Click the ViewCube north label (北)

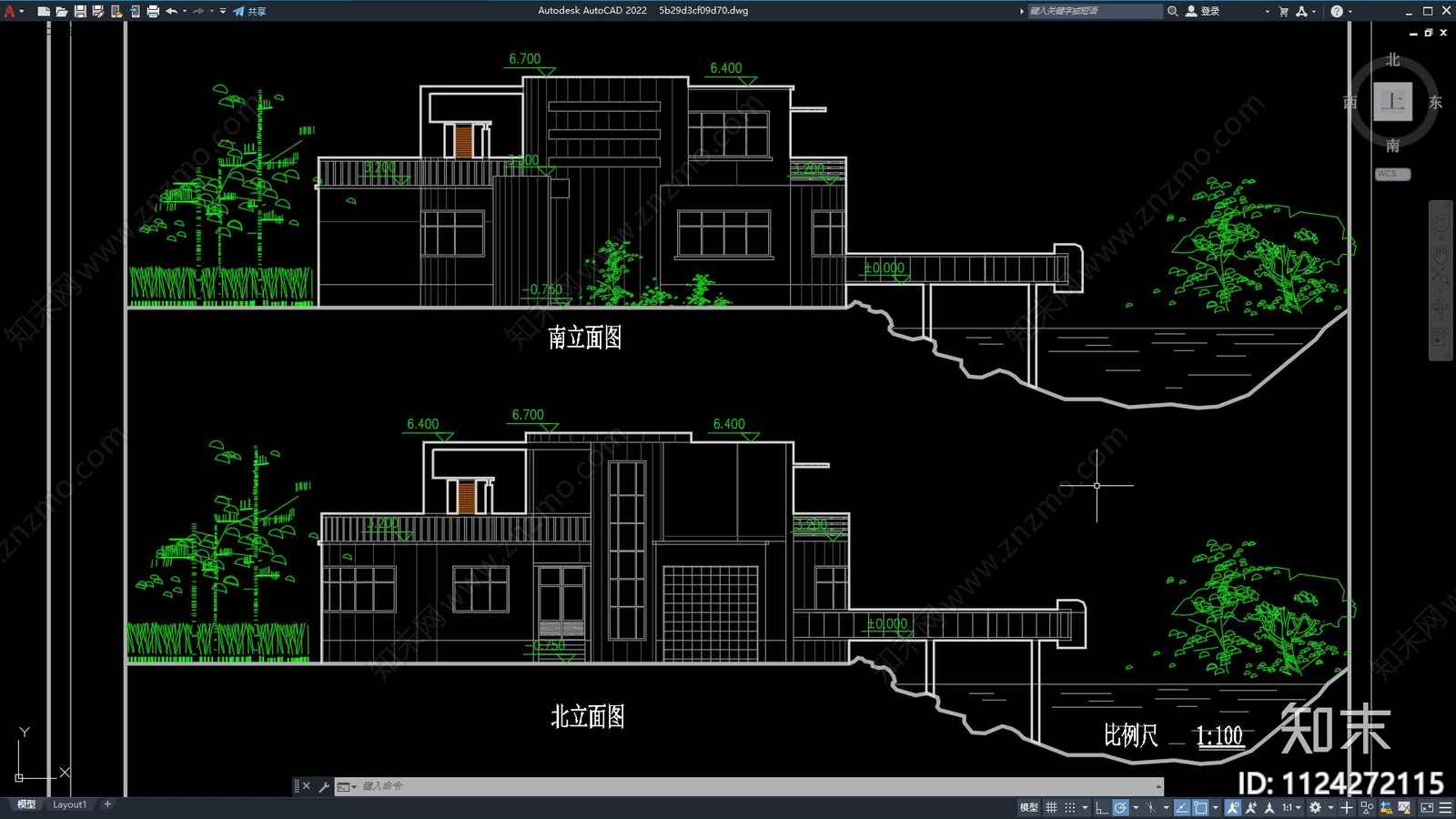coord(1393,60)
